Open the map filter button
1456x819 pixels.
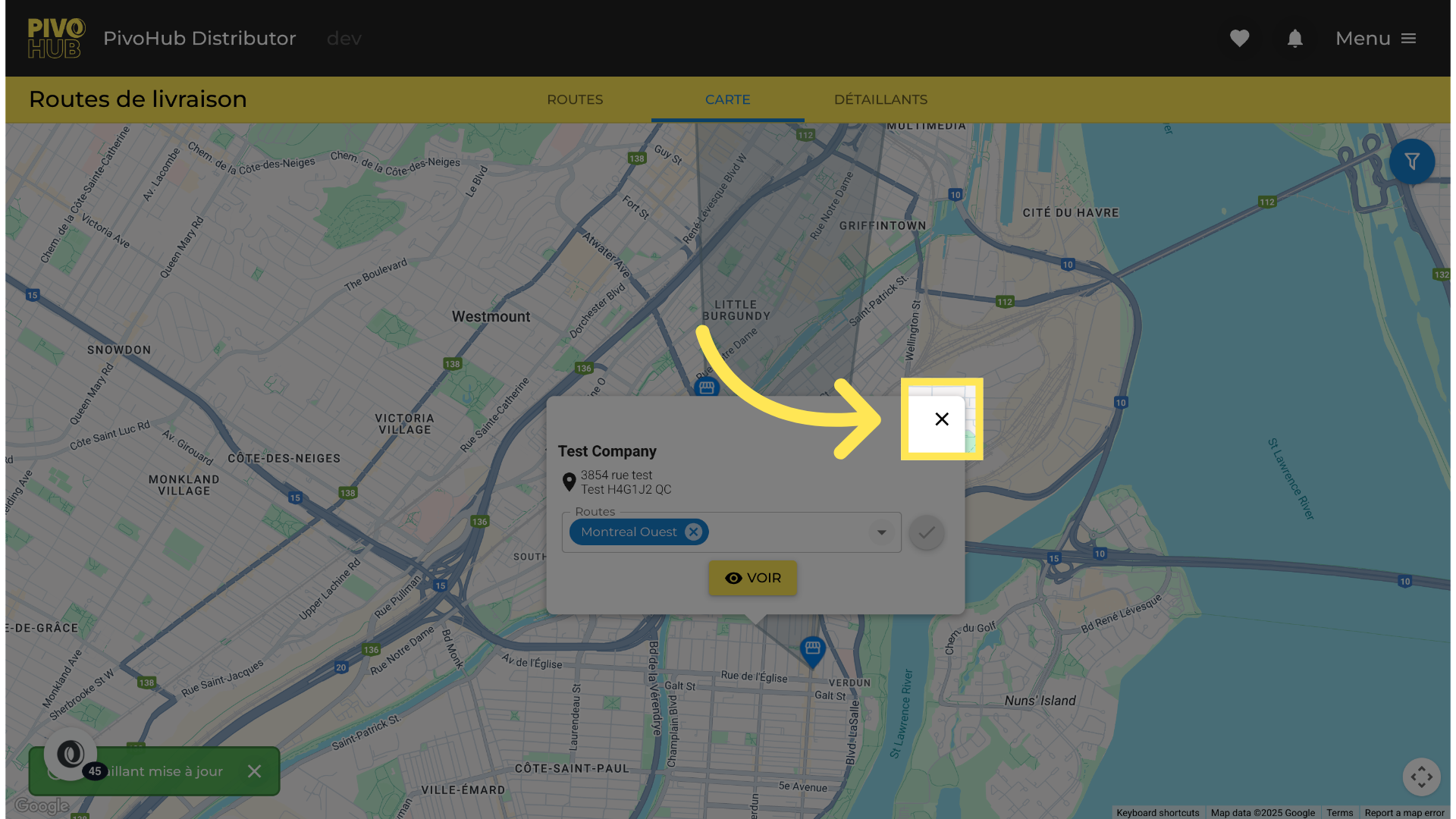pos(1411,162)
